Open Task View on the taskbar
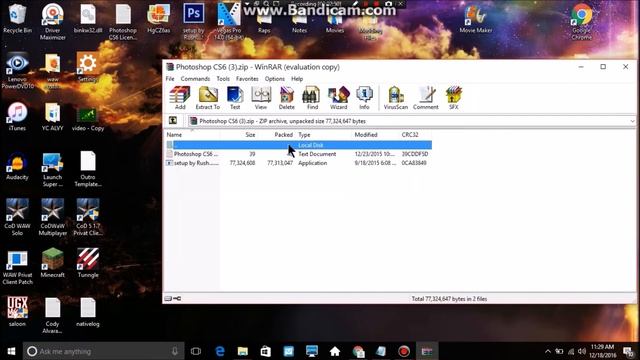This screenshot has height=360, width=640. 196,351
